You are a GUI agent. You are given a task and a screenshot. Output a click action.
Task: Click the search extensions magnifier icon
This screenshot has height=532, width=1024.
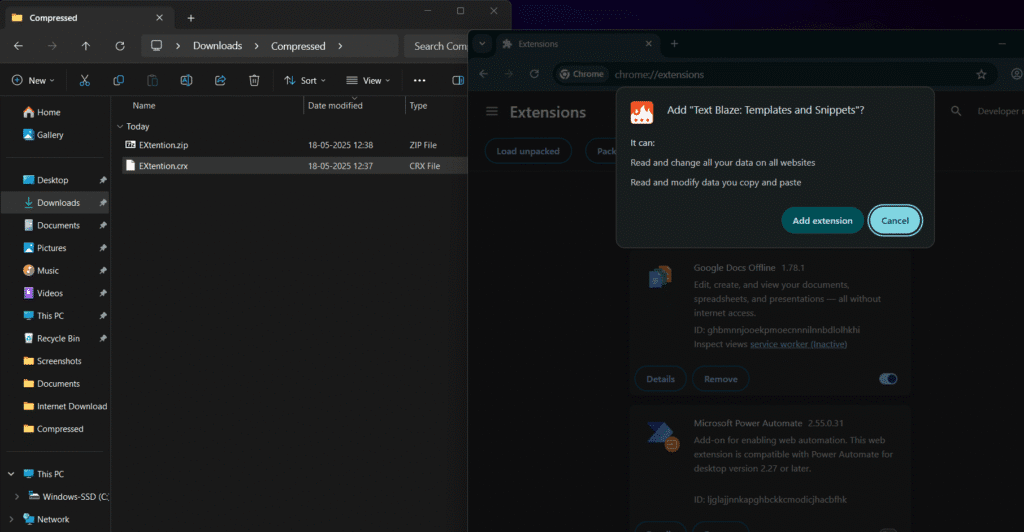coord(956,112)
